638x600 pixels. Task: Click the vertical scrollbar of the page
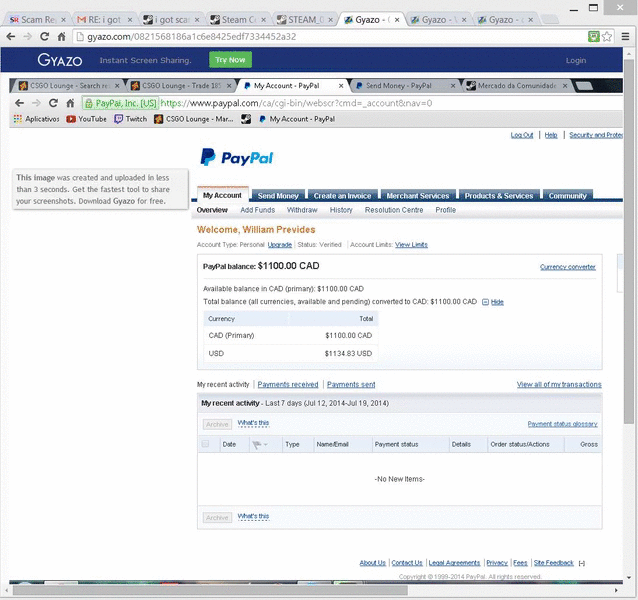[629, 242]
